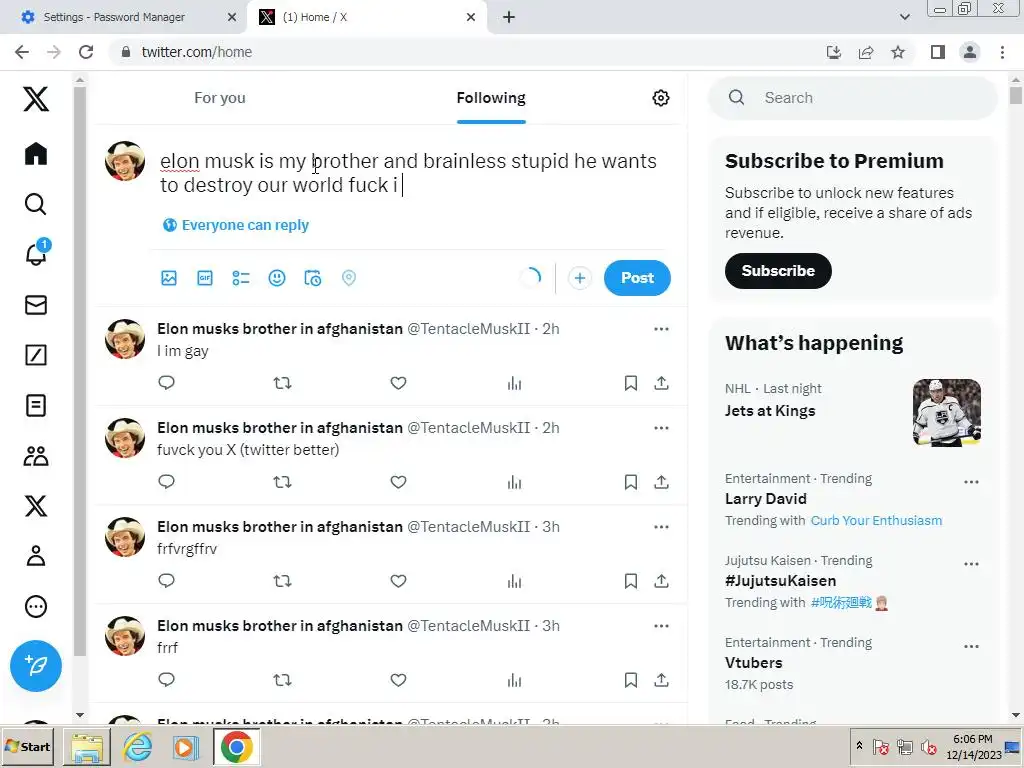Switch to Settings - Password Manager tab
Screen dimensions: 1024x768
point(124,17)
